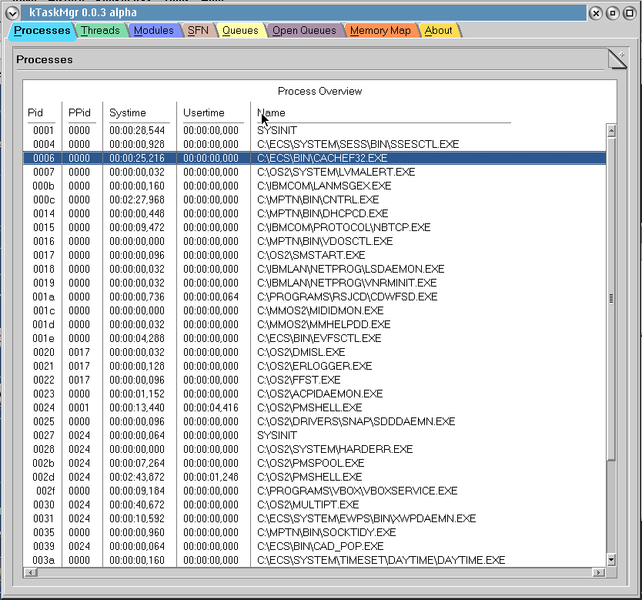Viewport: 642px width, 600px height.
Task: Select the CNTRL.EXE process row
Action: tap(314, 200)
